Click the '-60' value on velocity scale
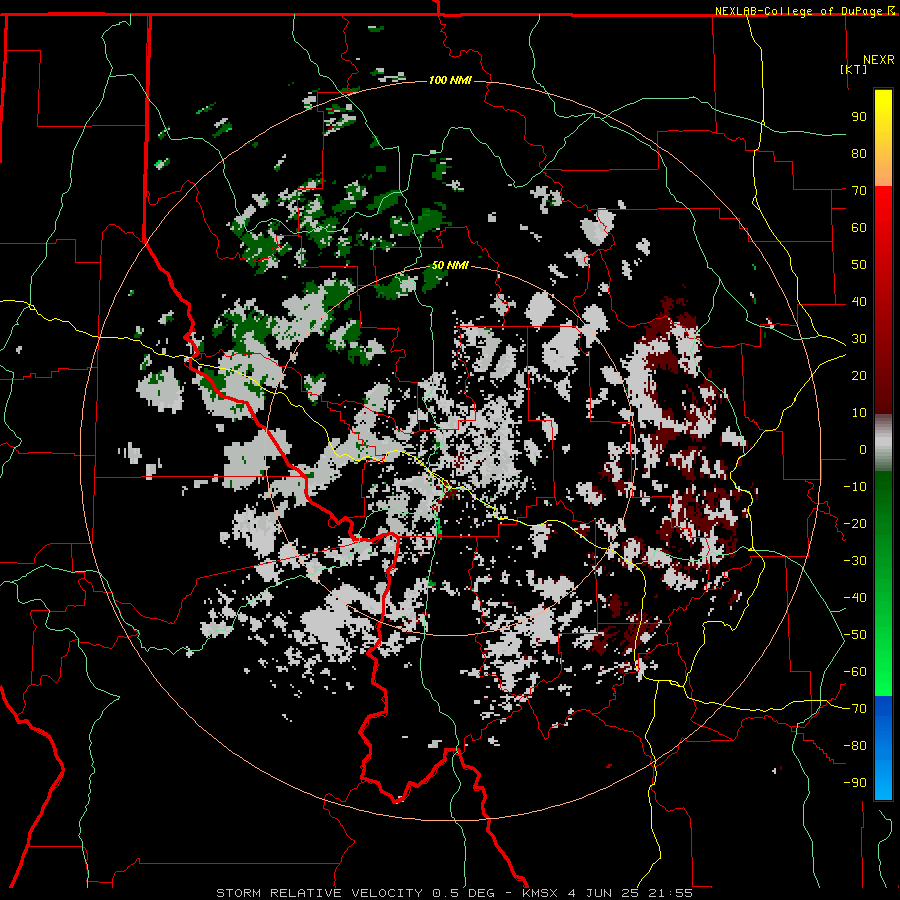The image size is (900, 900). coord(855,672)
